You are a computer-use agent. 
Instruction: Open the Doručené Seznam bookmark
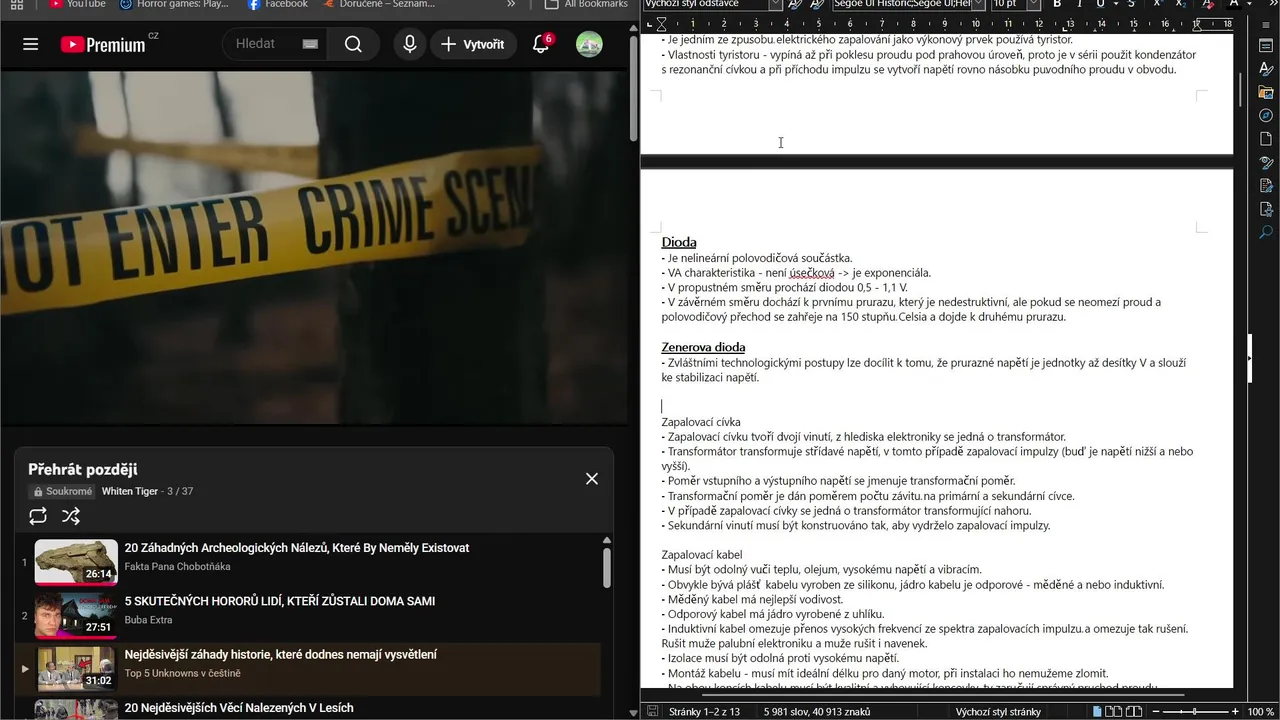379,4
